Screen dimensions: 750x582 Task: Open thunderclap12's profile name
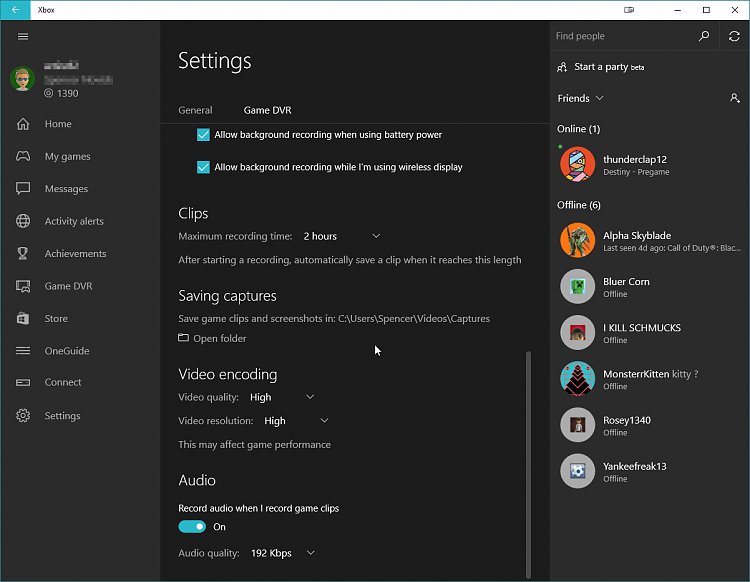[635, 159]
